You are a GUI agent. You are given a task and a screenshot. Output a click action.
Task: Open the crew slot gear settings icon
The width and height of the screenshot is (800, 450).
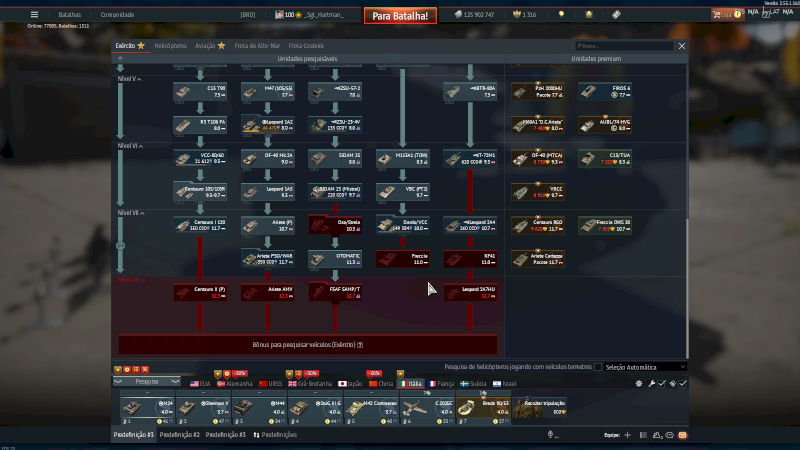(639, 383)
